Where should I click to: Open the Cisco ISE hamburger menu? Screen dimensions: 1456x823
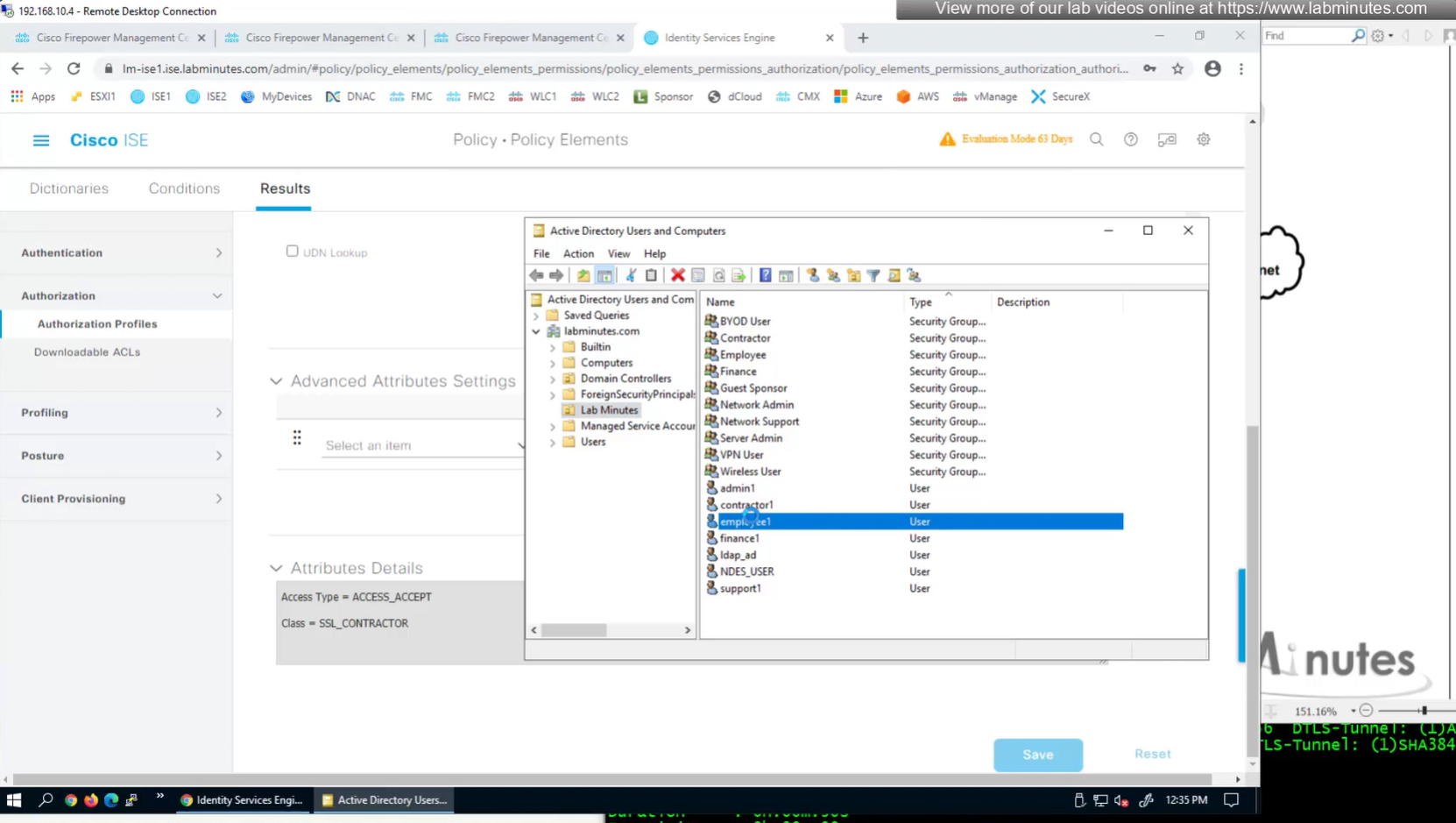point(41,140)
